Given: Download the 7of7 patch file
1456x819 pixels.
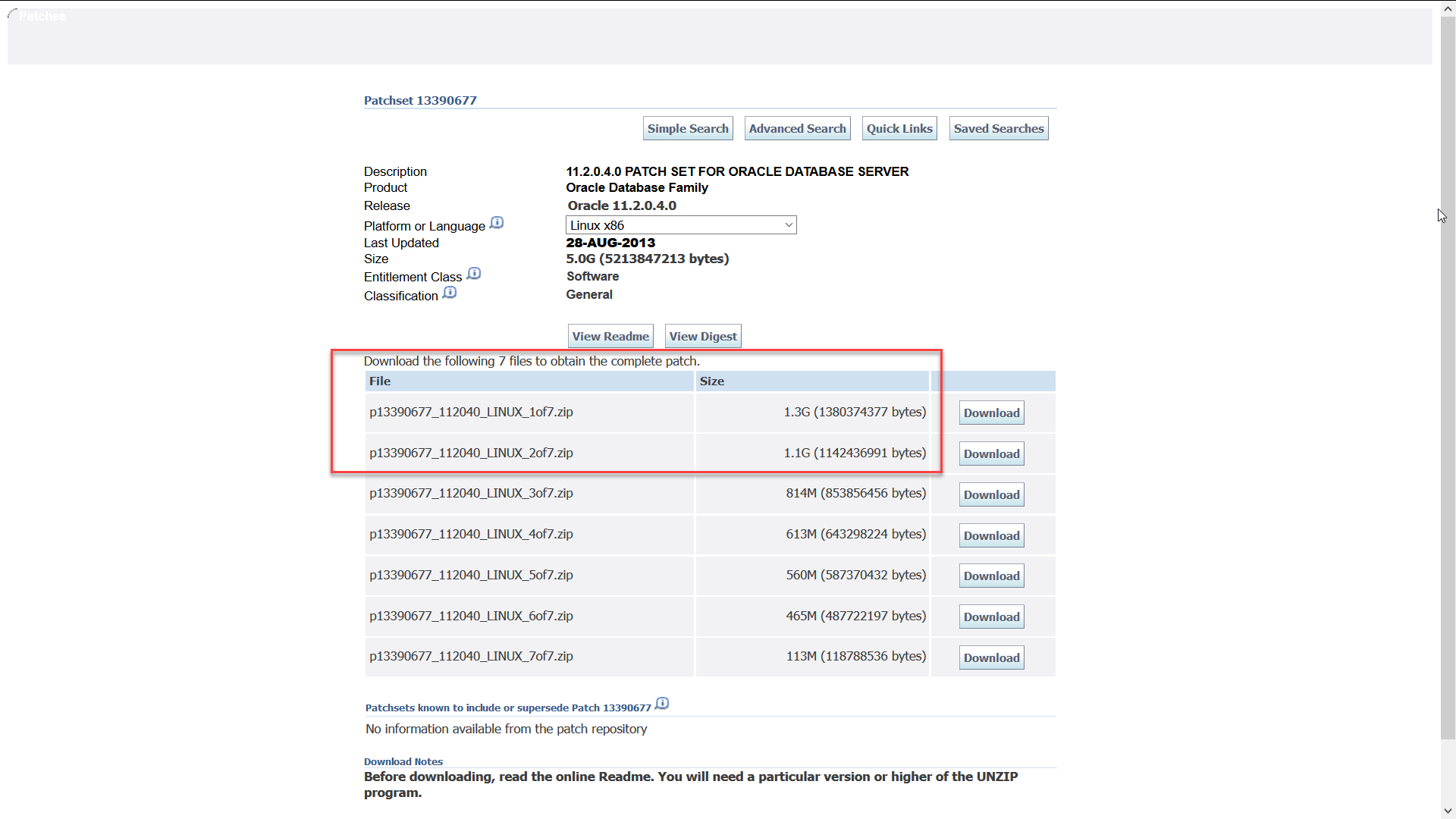Looking at the screenshot, I should 991,657.
